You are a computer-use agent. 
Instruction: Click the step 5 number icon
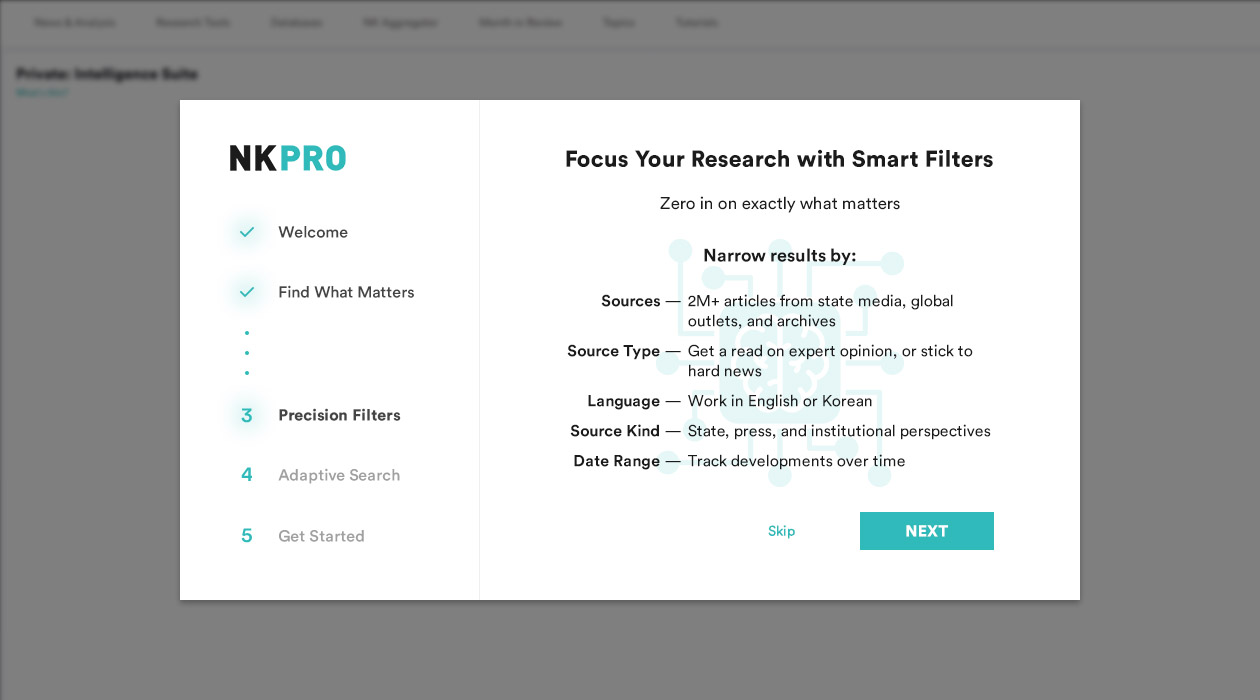point(247,536)
